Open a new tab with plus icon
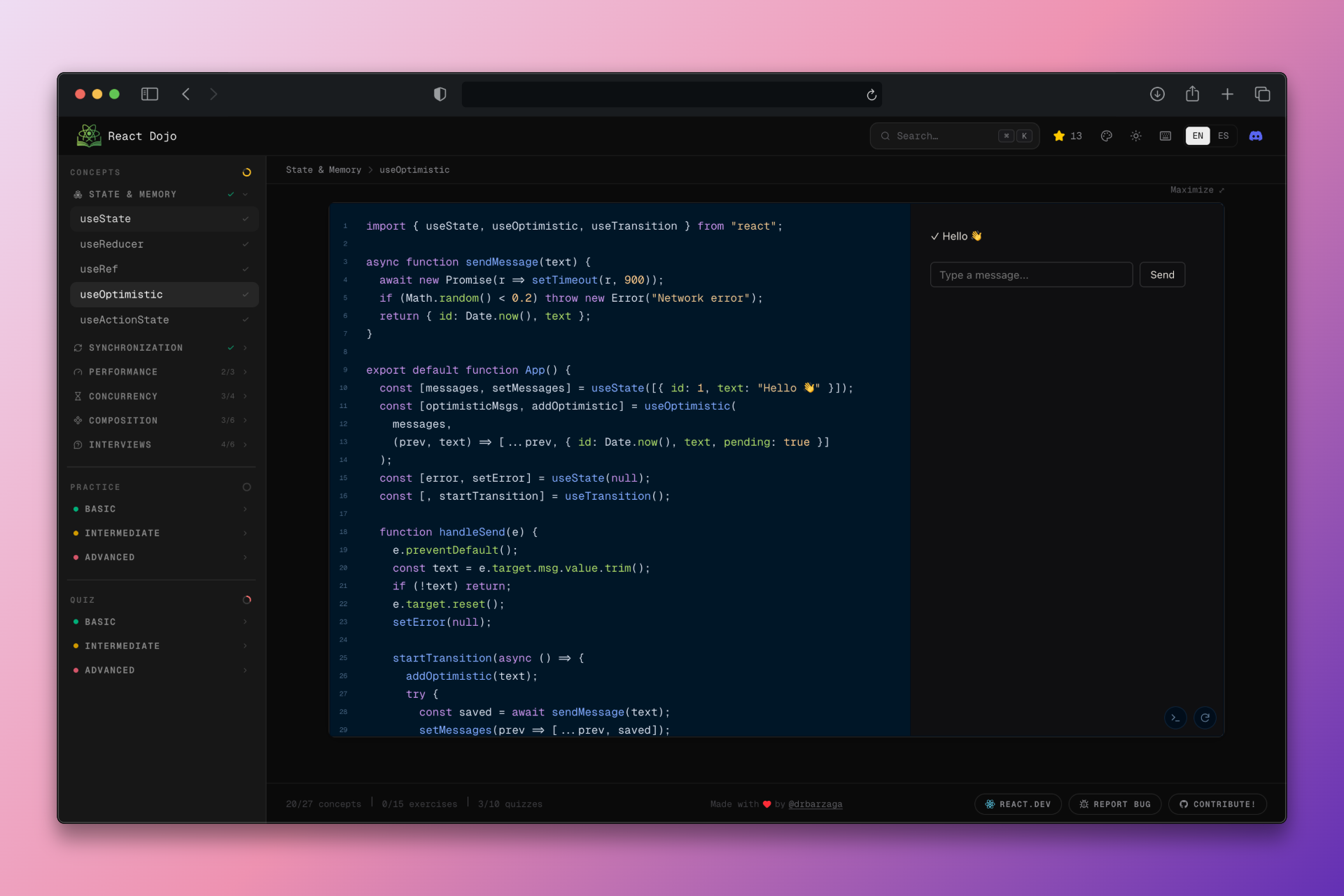 tap(1227, 94)
